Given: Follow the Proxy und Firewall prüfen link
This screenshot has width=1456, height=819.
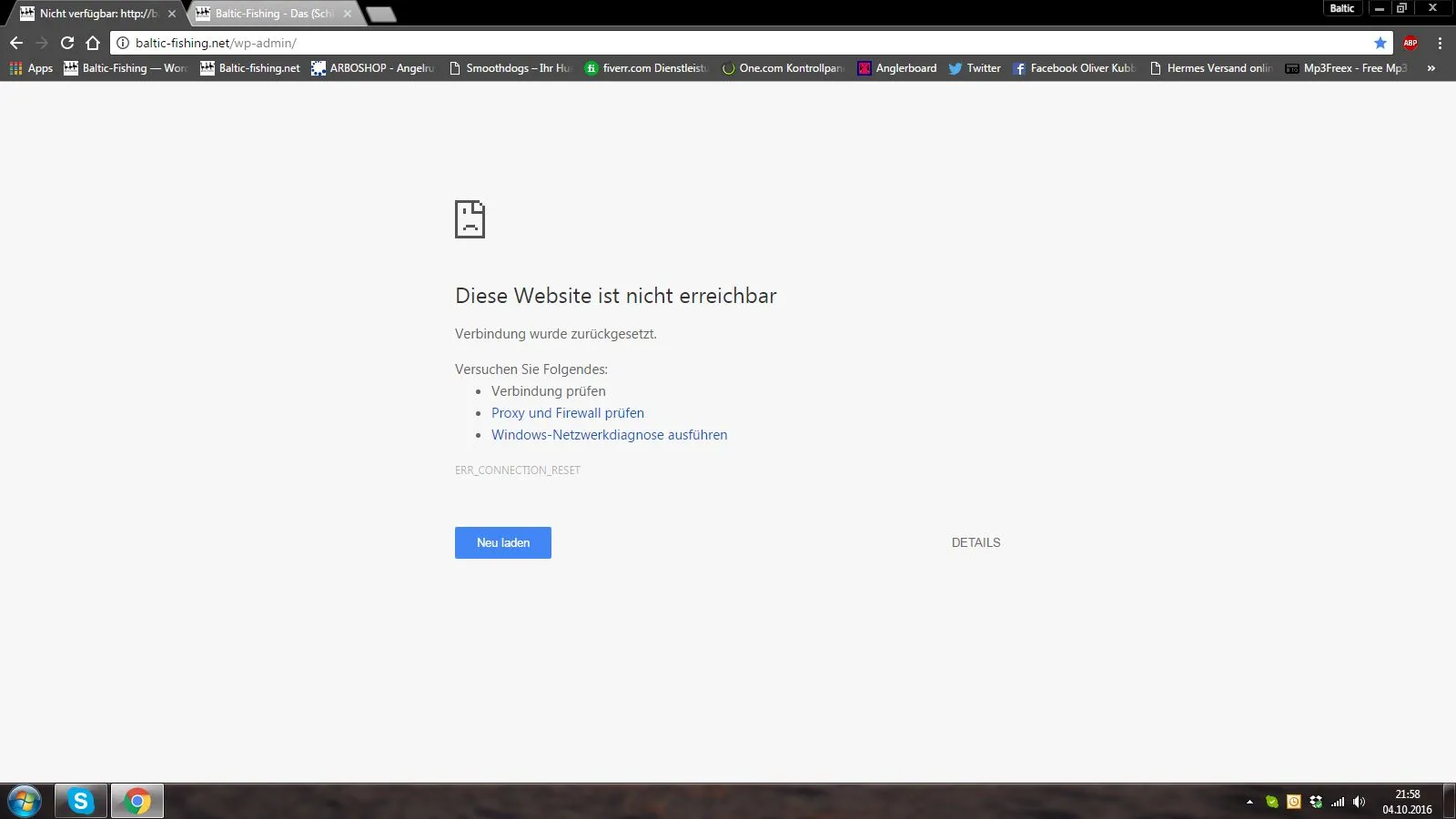Looking at the screenshot, I should pyautogui.click(x=568, y=413).
